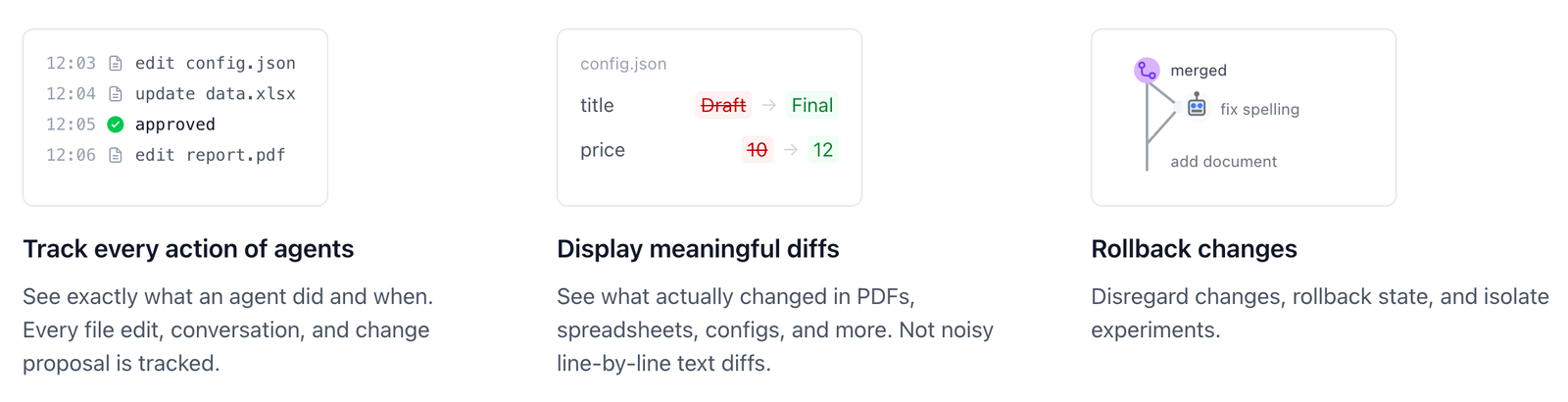Viewport: 1568px width, 402px height.
Task: Click the add document commit label
Action: 1223,162
